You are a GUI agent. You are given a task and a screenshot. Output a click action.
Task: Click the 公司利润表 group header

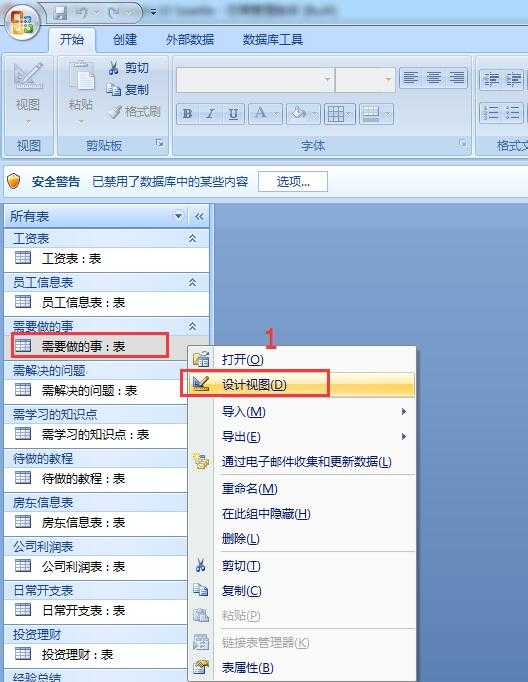point(96,546)
